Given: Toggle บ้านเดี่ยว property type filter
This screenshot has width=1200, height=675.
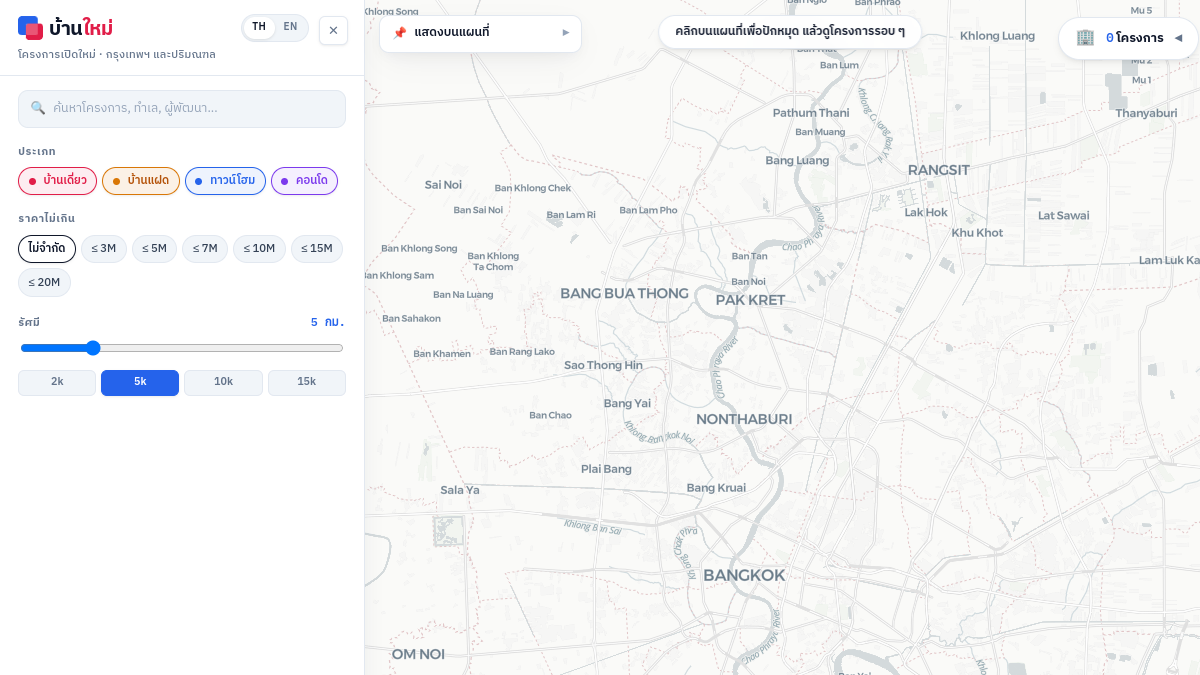Looking at the screenshot, I should [x=57, y=181].
